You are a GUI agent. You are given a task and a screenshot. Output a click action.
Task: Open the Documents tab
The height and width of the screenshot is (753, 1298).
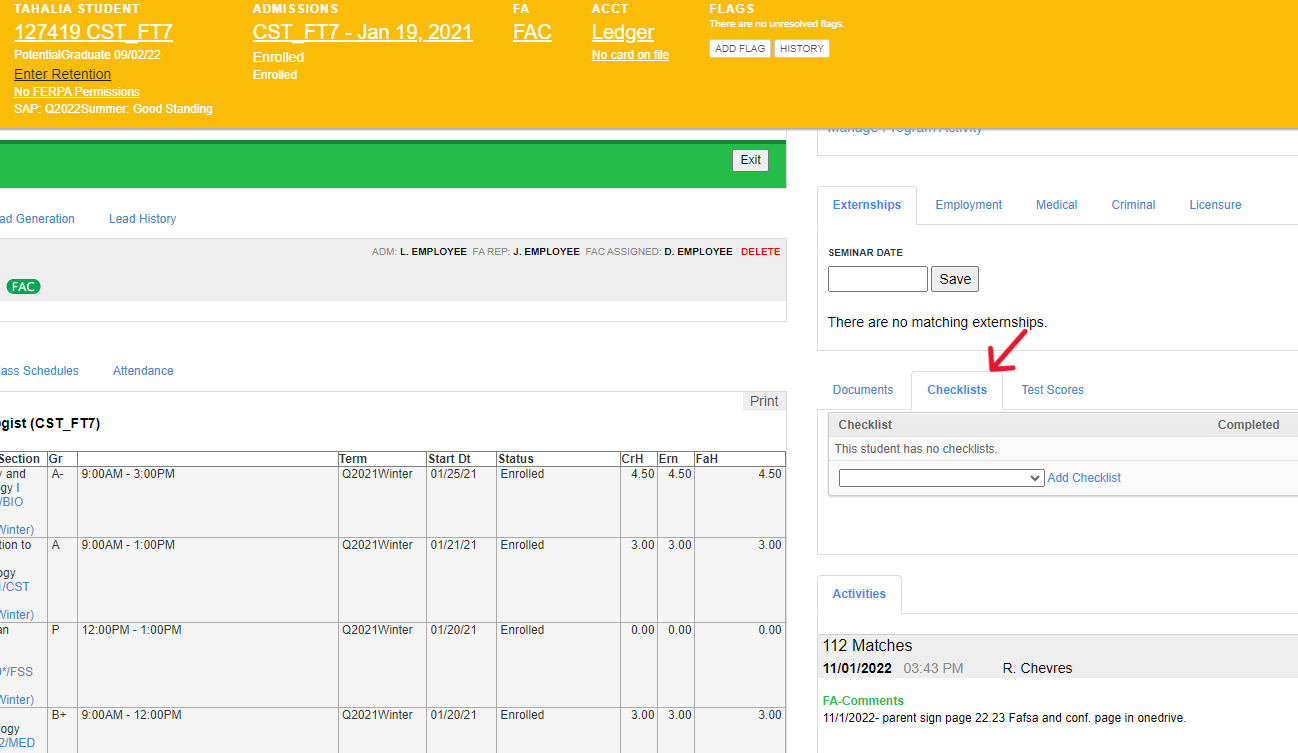coord(862,390)
